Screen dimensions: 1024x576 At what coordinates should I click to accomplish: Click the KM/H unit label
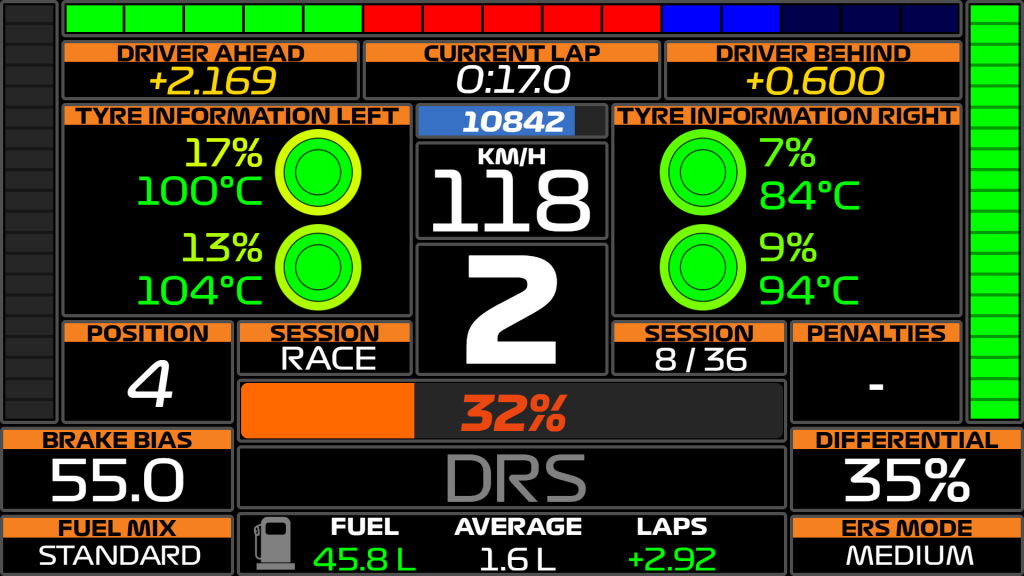[511, 157]
